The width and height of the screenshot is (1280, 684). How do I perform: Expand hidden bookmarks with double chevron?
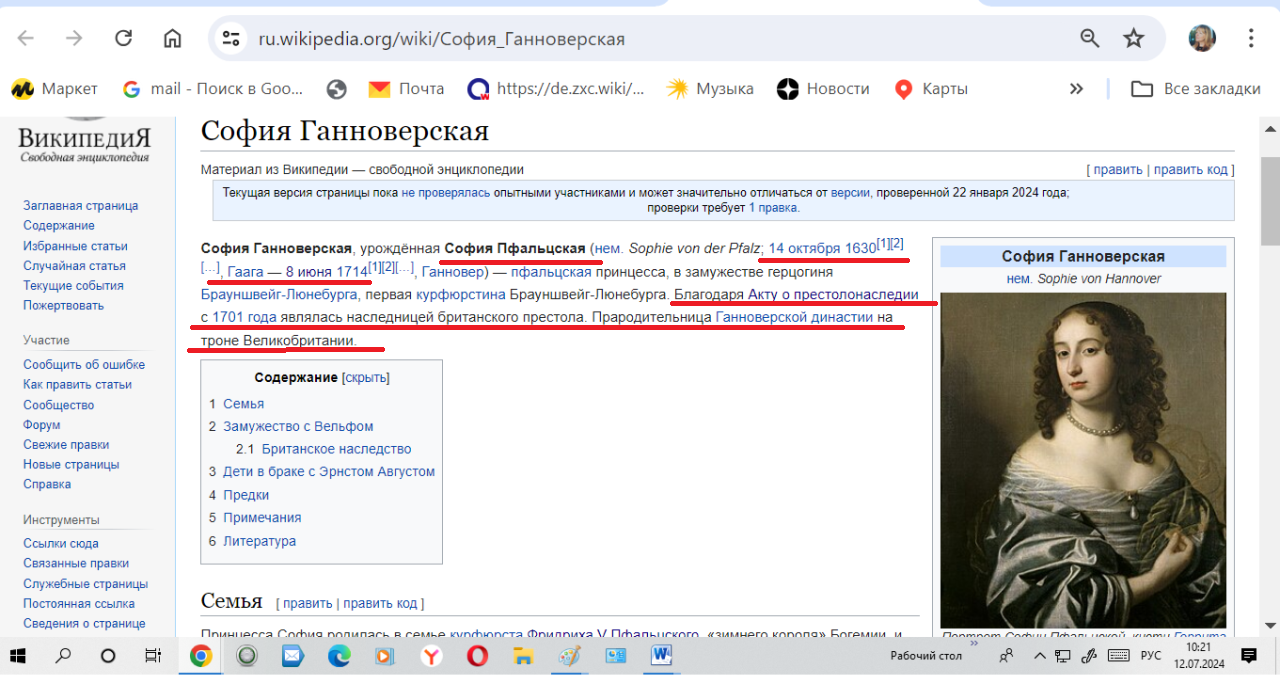tap(1076, 89)
